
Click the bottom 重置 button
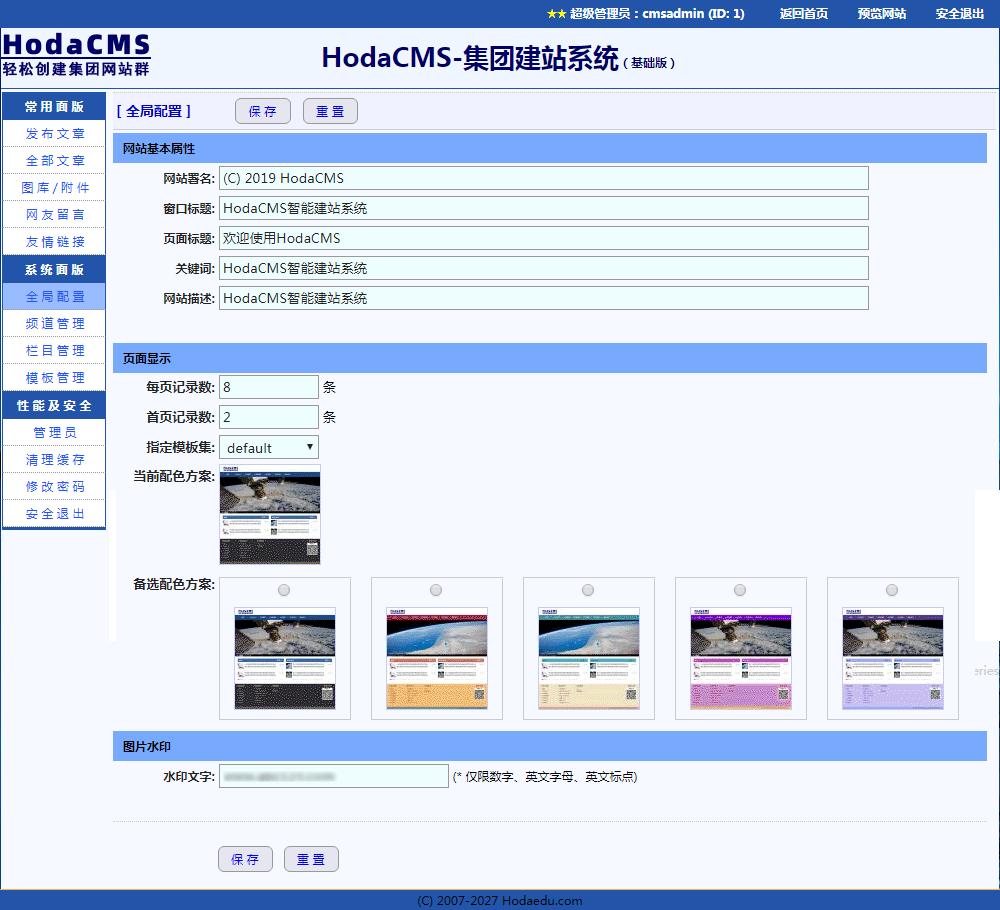pos(311,859)
